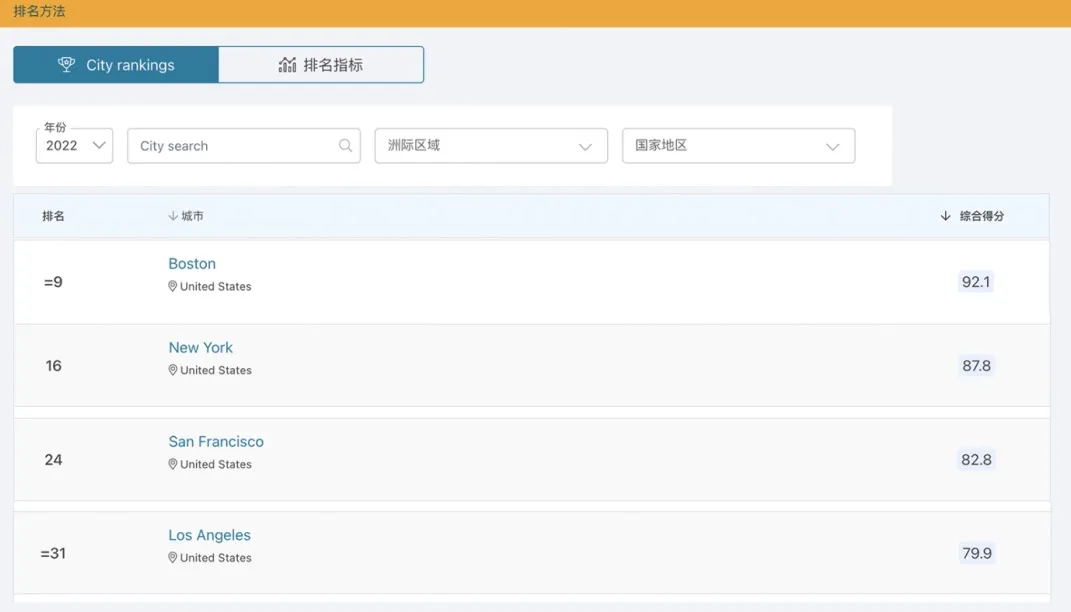
Task: Expand the 洲际区域 region dropdown
Action: click(491, 146)
